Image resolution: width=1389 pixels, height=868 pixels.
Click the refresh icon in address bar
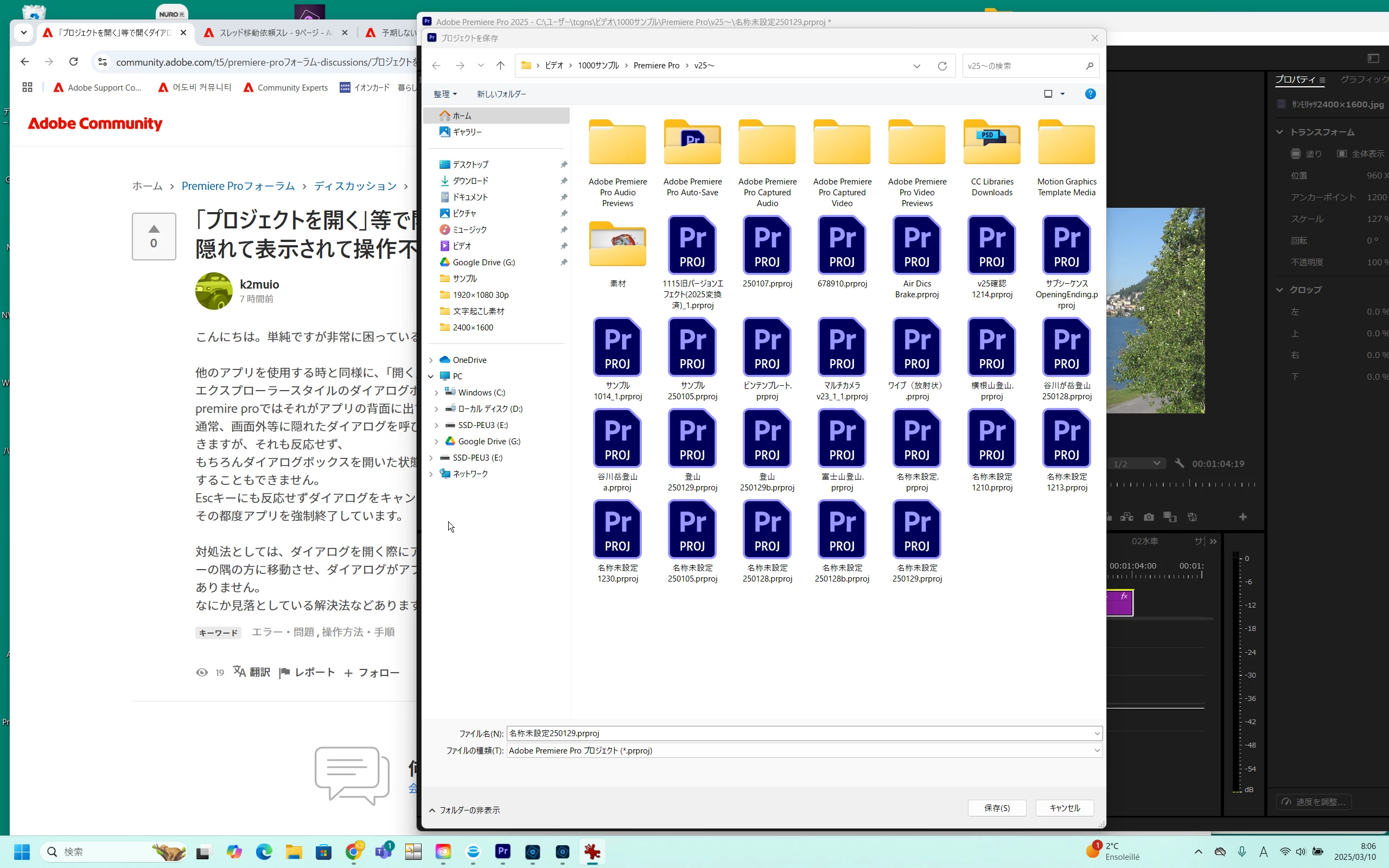click(942, 66)
